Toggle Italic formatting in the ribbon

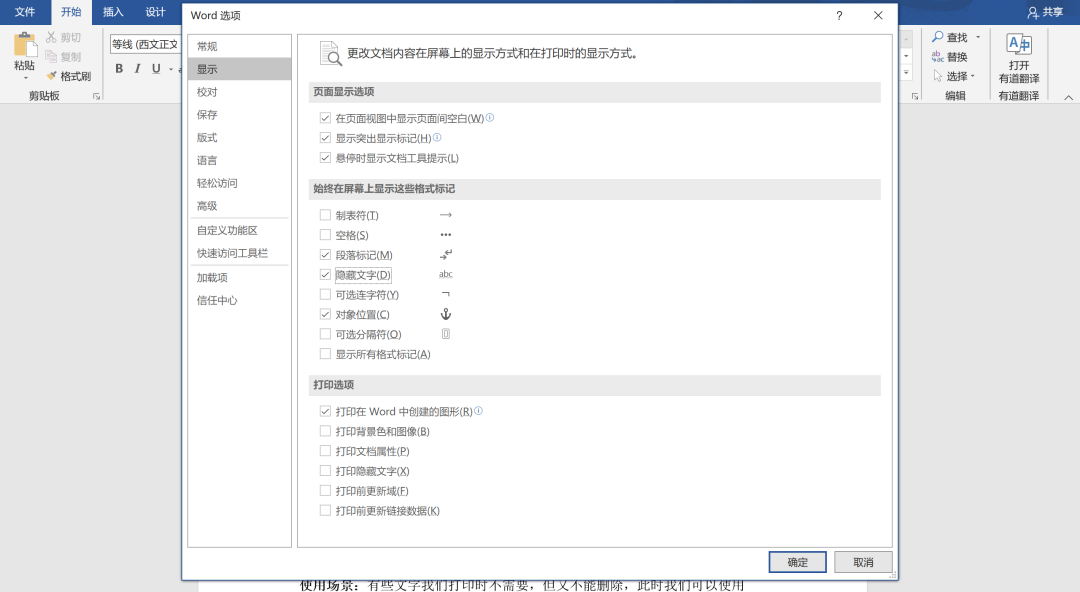click(x=137, y=69)
